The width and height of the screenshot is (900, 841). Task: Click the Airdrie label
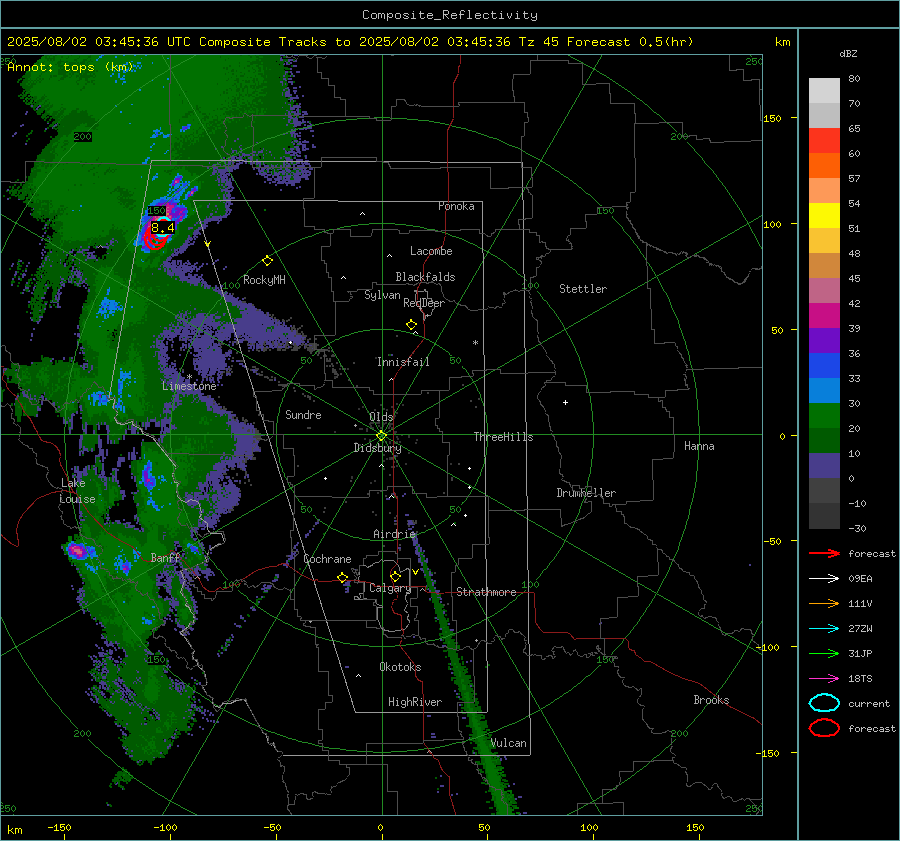point(394,534)
